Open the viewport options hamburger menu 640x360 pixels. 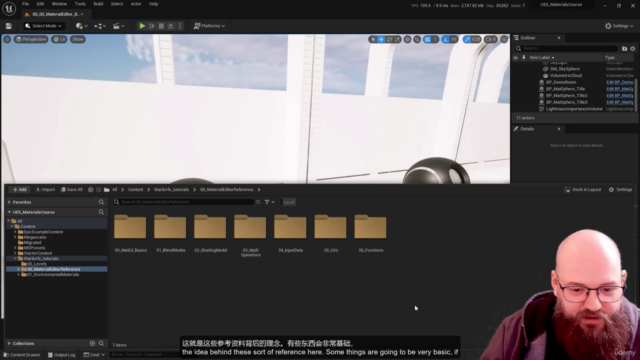[7, 39]
